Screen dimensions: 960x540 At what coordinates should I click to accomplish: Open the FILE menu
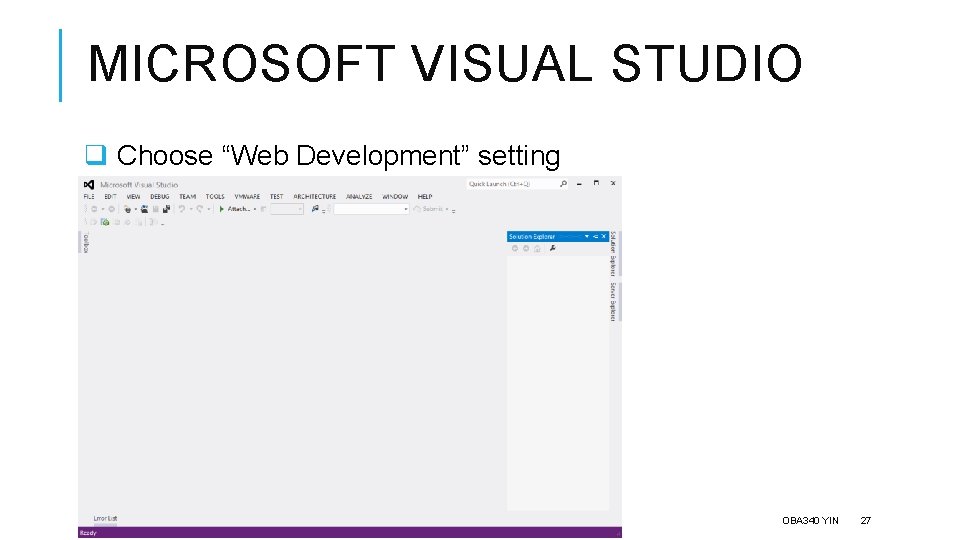point(89,197)
